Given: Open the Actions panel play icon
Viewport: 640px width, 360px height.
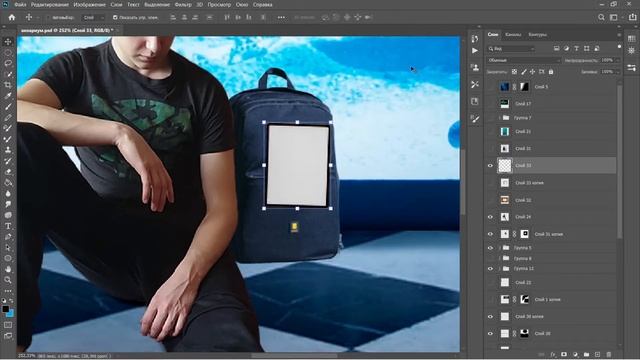Looking at the screenshot, I should [475, 51].
